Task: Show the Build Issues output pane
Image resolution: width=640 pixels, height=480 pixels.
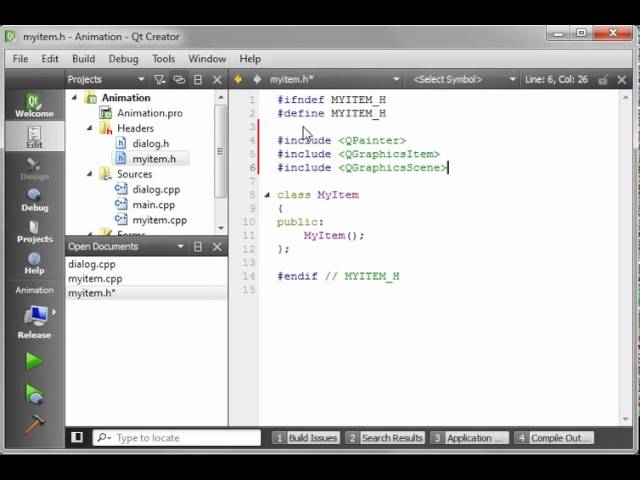Action: [306, 438]
